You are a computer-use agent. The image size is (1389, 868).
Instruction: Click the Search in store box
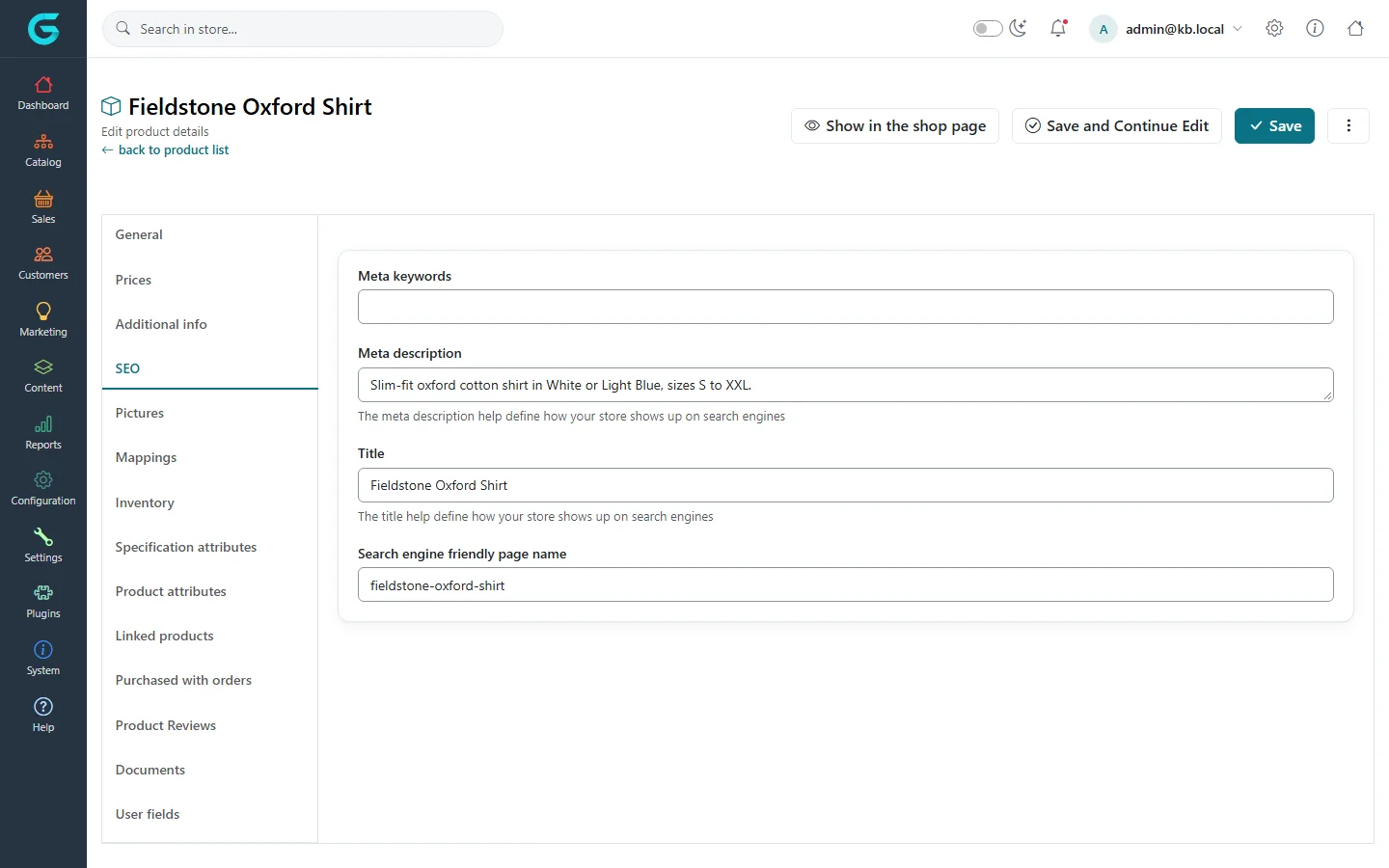(303, 29)
